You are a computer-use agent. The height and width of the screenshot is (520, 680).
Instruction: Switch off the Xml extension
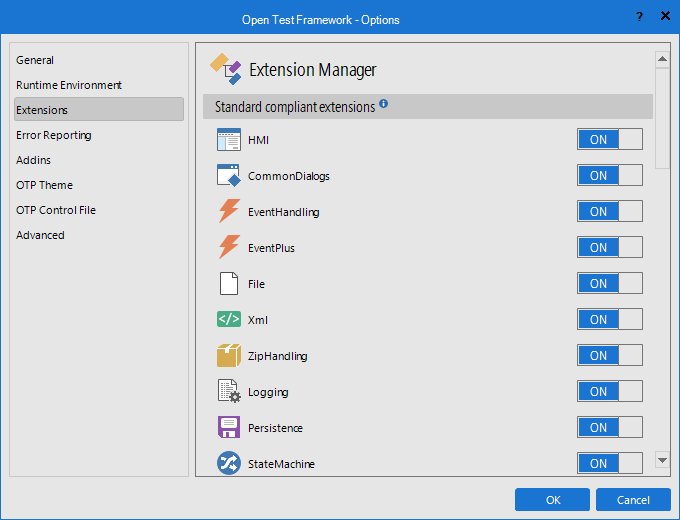(x=610, y=319)
